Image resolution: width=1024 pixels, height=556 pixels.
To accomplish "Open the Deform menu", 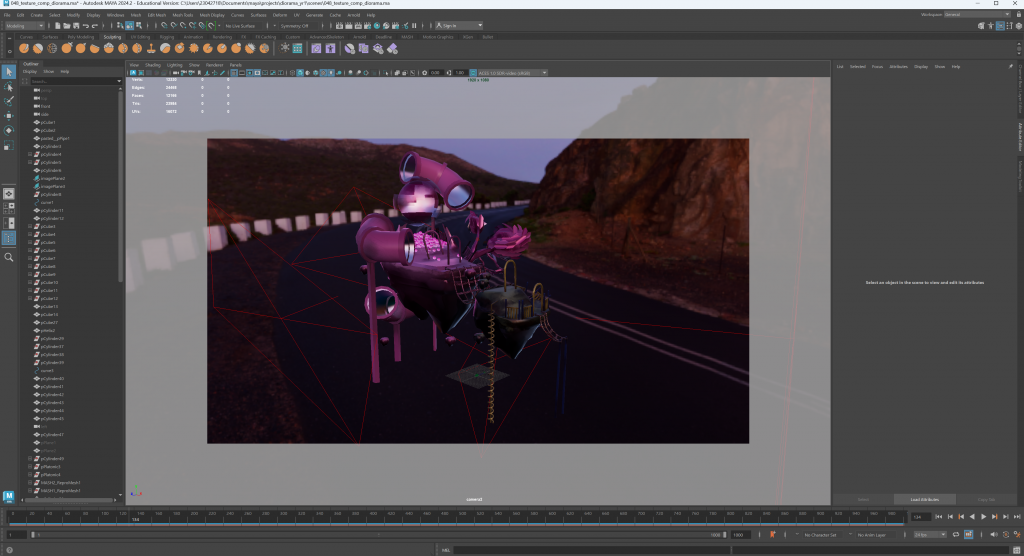I will [x=280, y=14].
